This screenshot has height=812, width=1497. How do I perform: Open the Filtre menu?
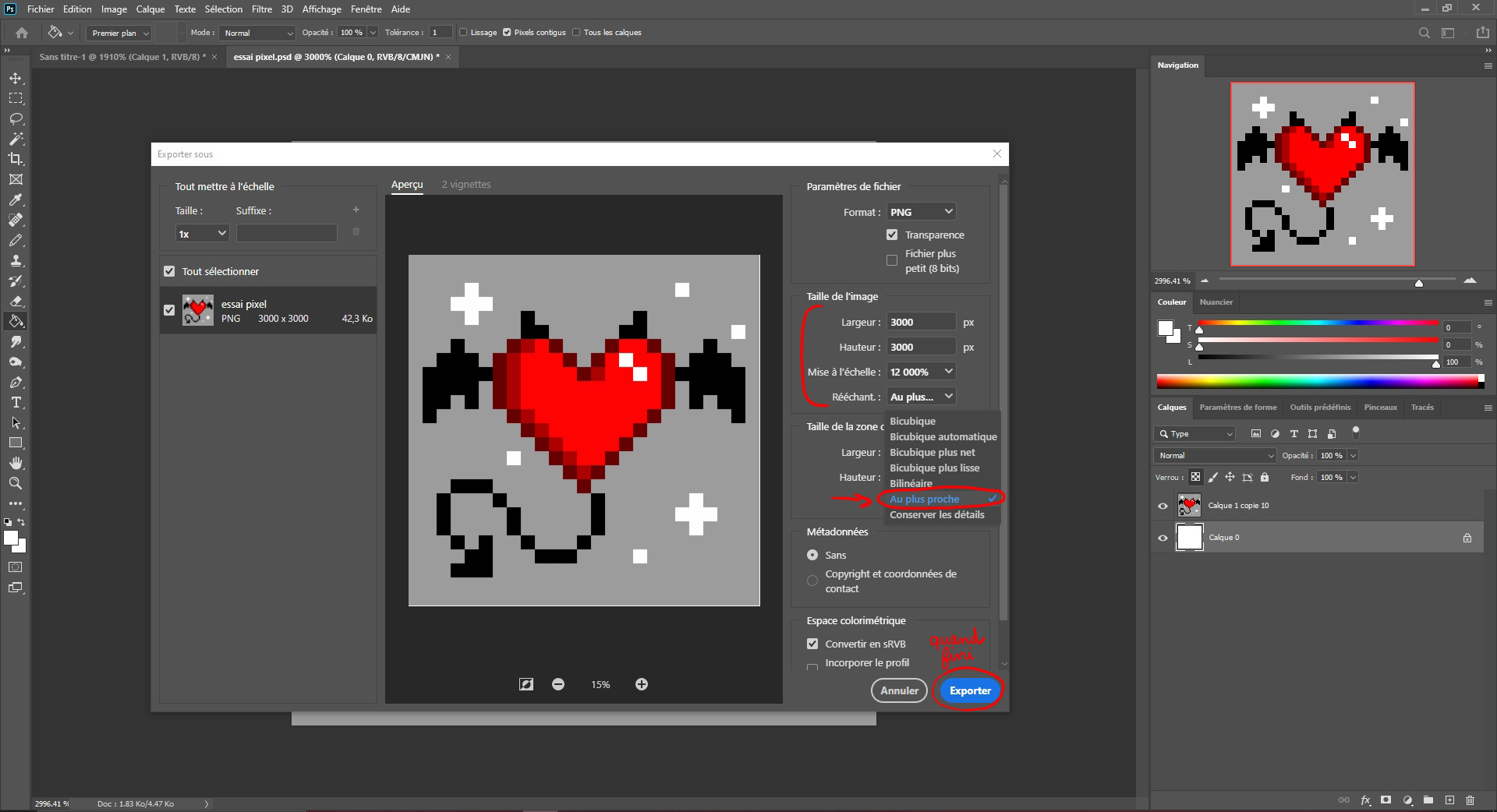[x=261, y=9]
